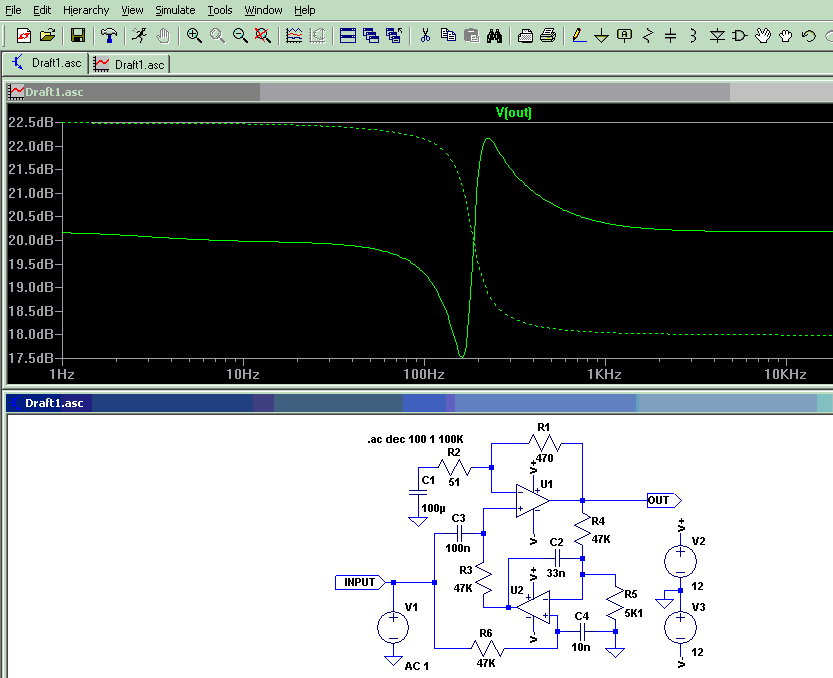Select the Cut scissors tool
This screenshot has height=678, width=833.
(425, 36)
